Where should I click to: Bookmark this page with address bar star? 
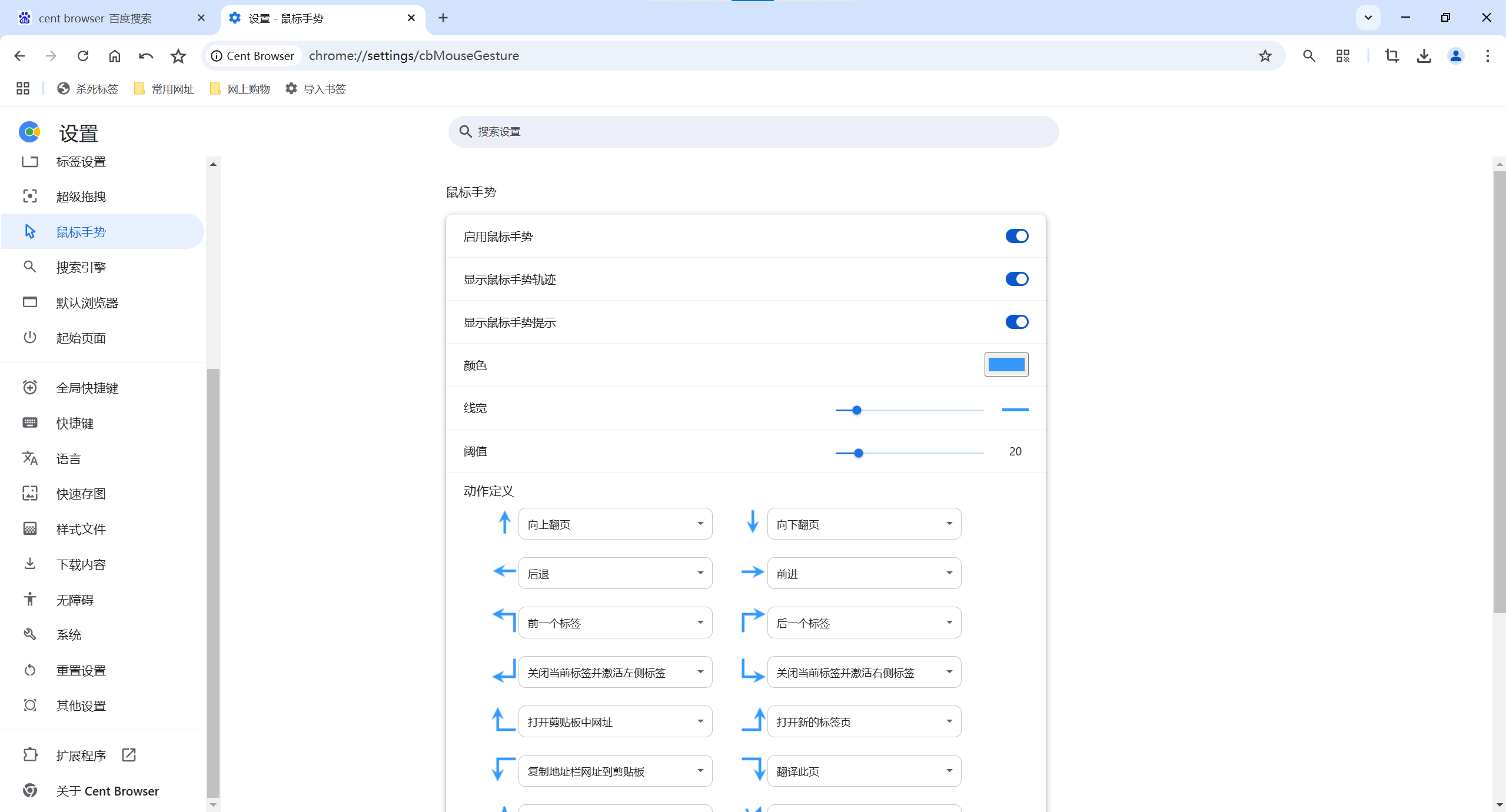point(1265,56)
